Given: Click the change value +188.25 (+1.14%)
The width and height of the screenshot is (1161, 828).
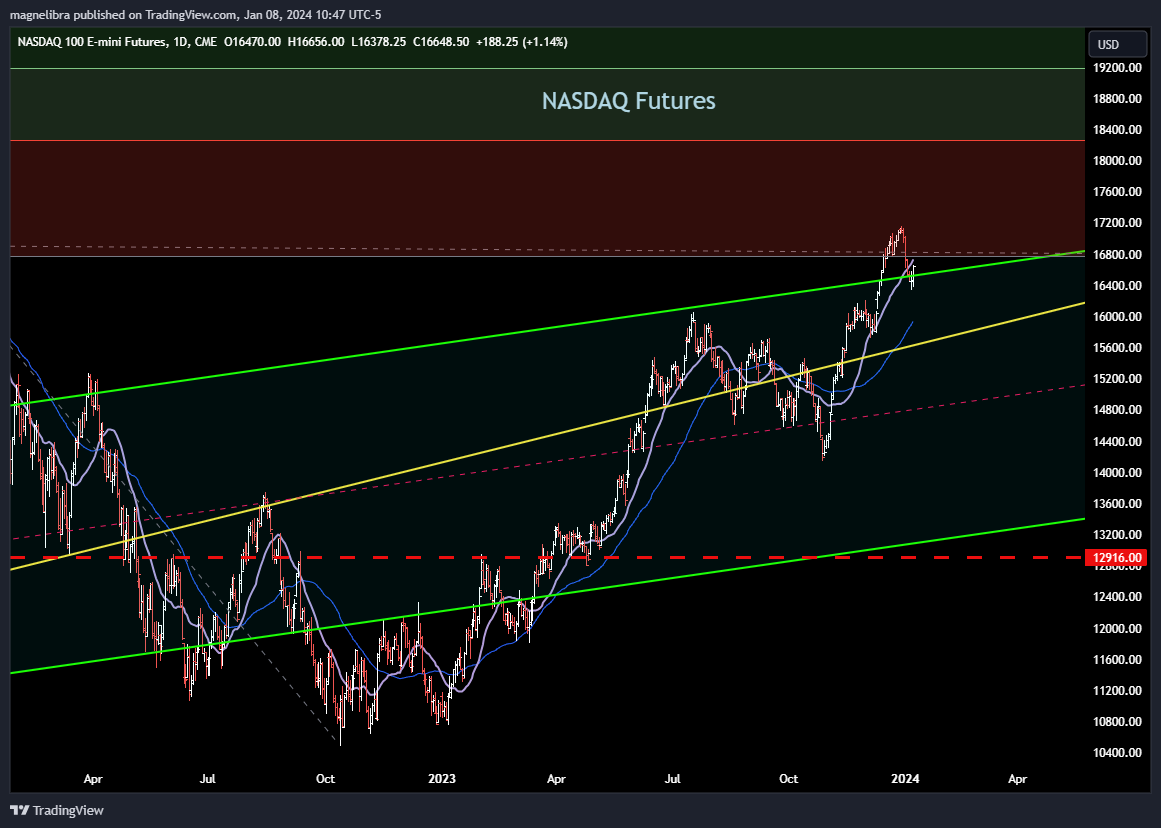Looking at the screenshot, I should point(521,42).
